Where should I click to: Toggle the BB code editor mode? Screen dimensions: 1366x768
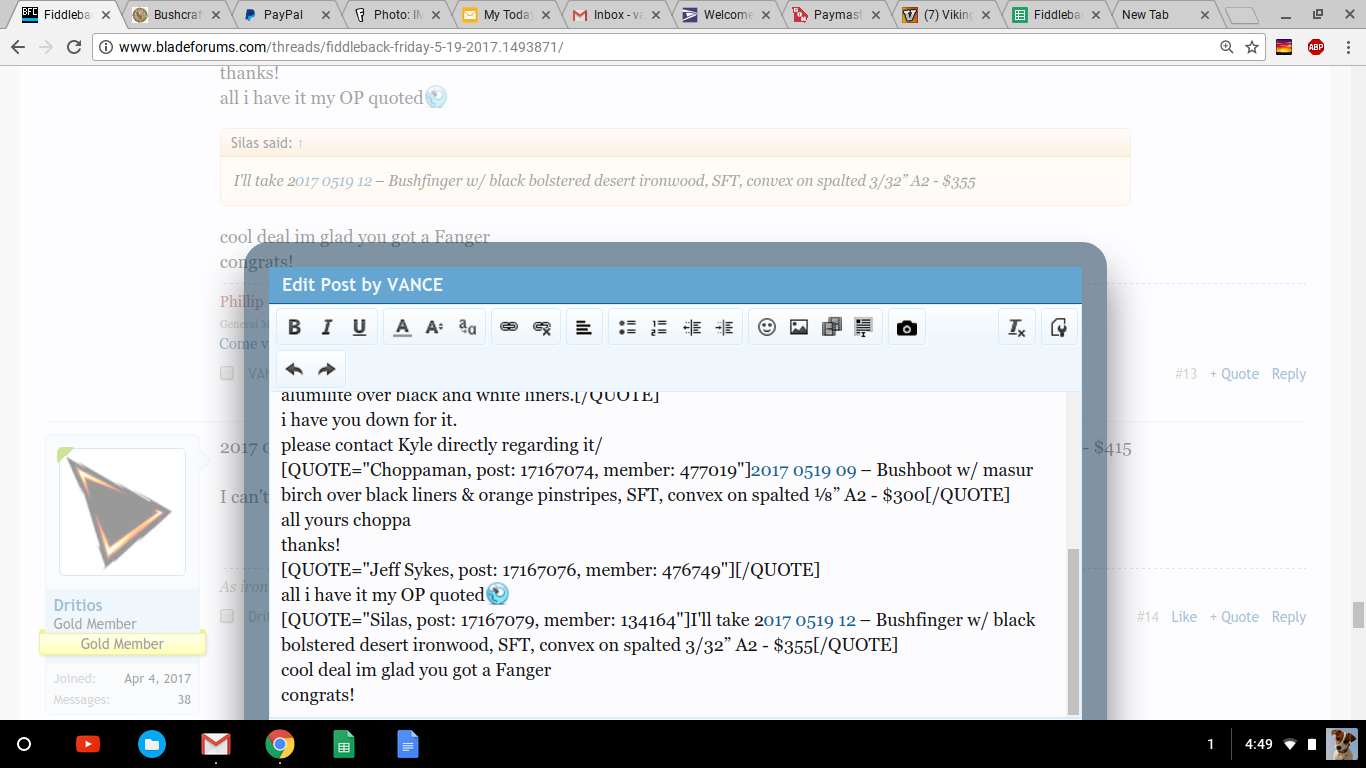point(1060,327)
